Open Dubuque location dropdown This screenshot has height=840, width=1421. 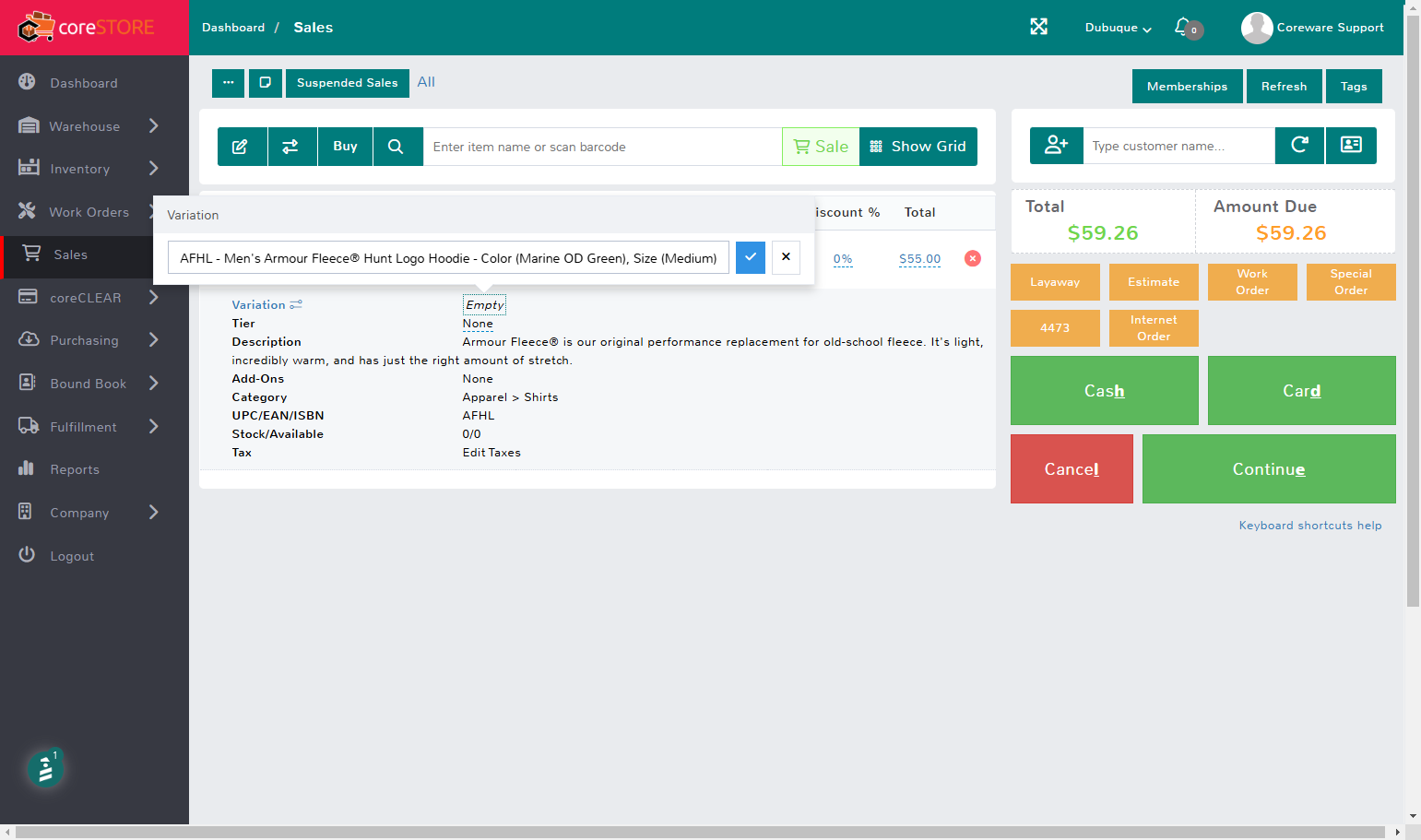[x=1119, y=28]
